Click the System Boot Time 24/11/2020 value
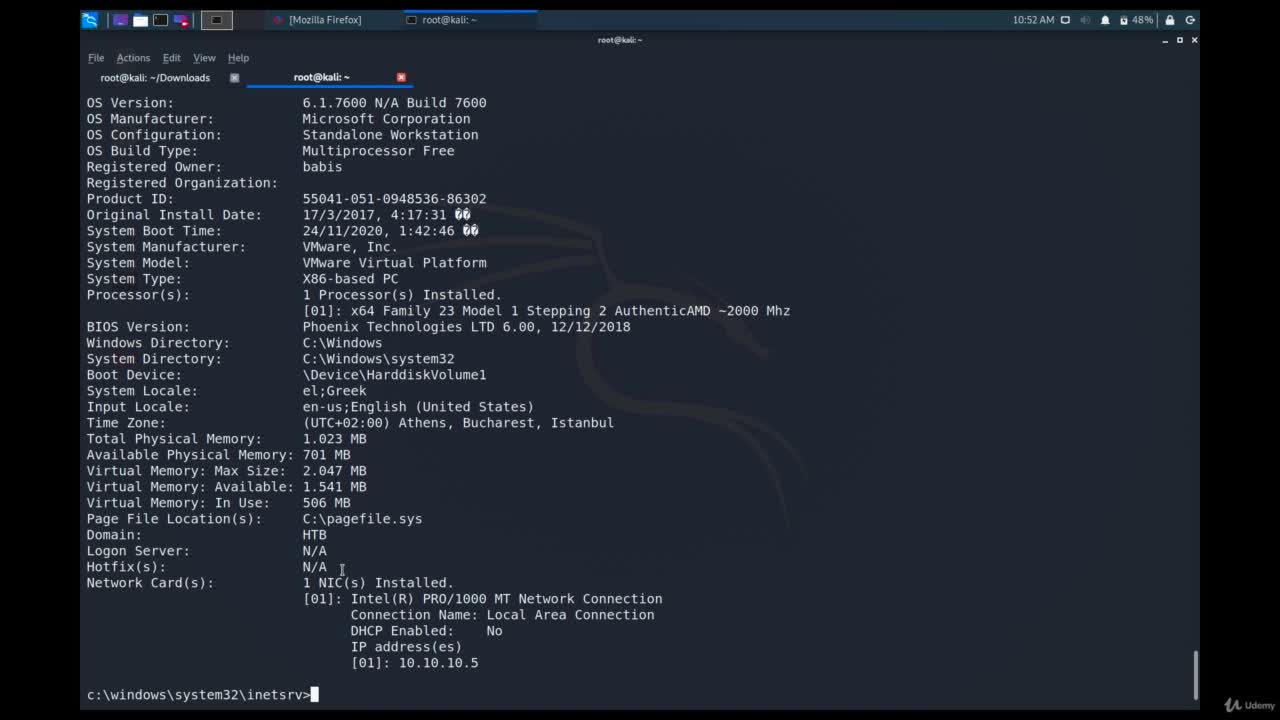 click(390, 231)
